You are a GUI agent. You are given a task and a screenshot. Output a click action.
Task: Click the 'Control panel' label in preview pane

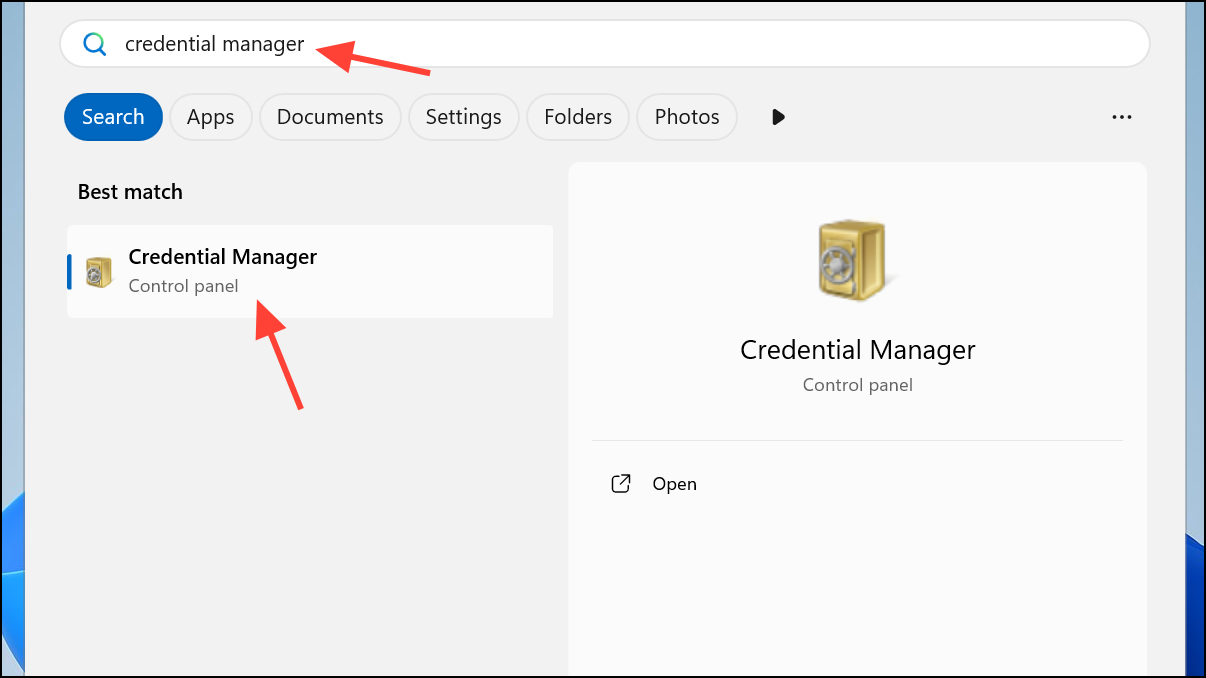[858, 385]
